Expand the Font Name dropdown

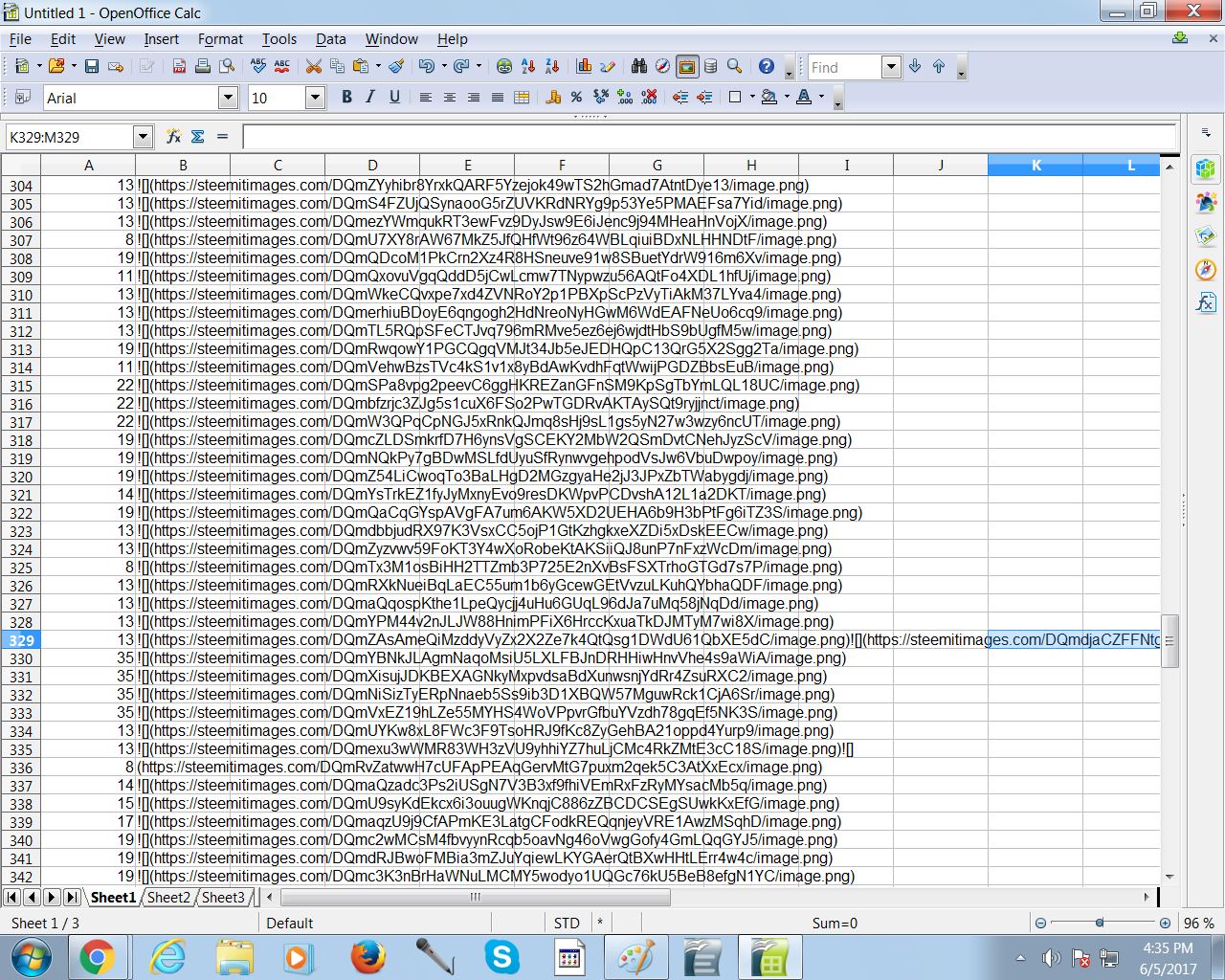click(228, 98)
